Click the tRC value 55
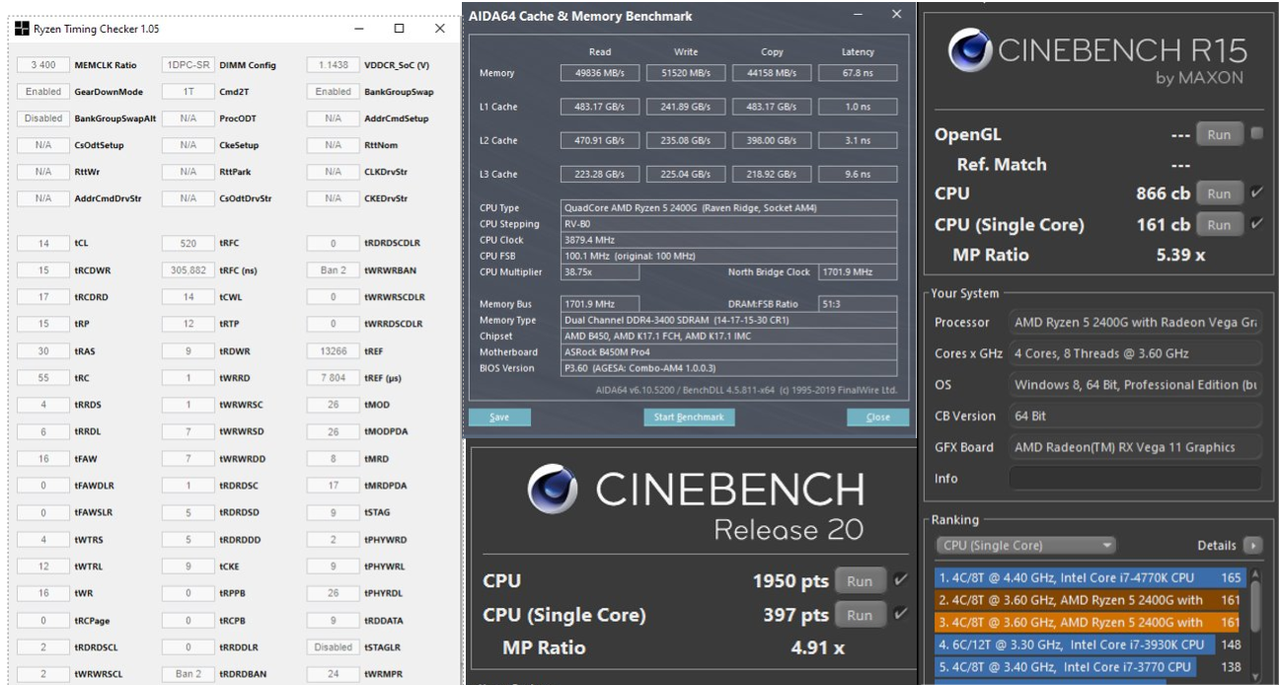Screen dimensions: 1280x685 (43, 378)
